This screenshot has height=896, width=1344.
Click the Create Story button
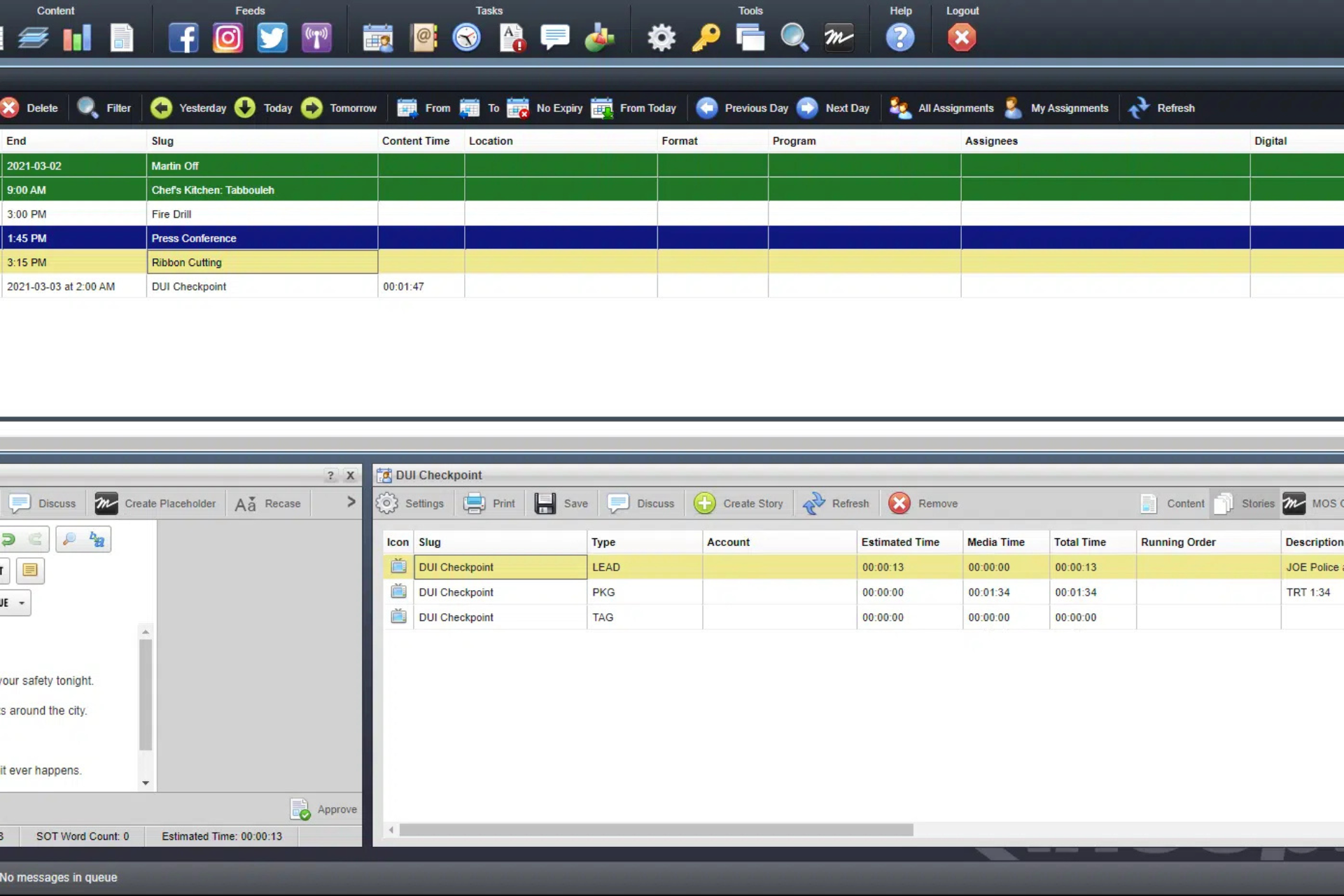738,503
